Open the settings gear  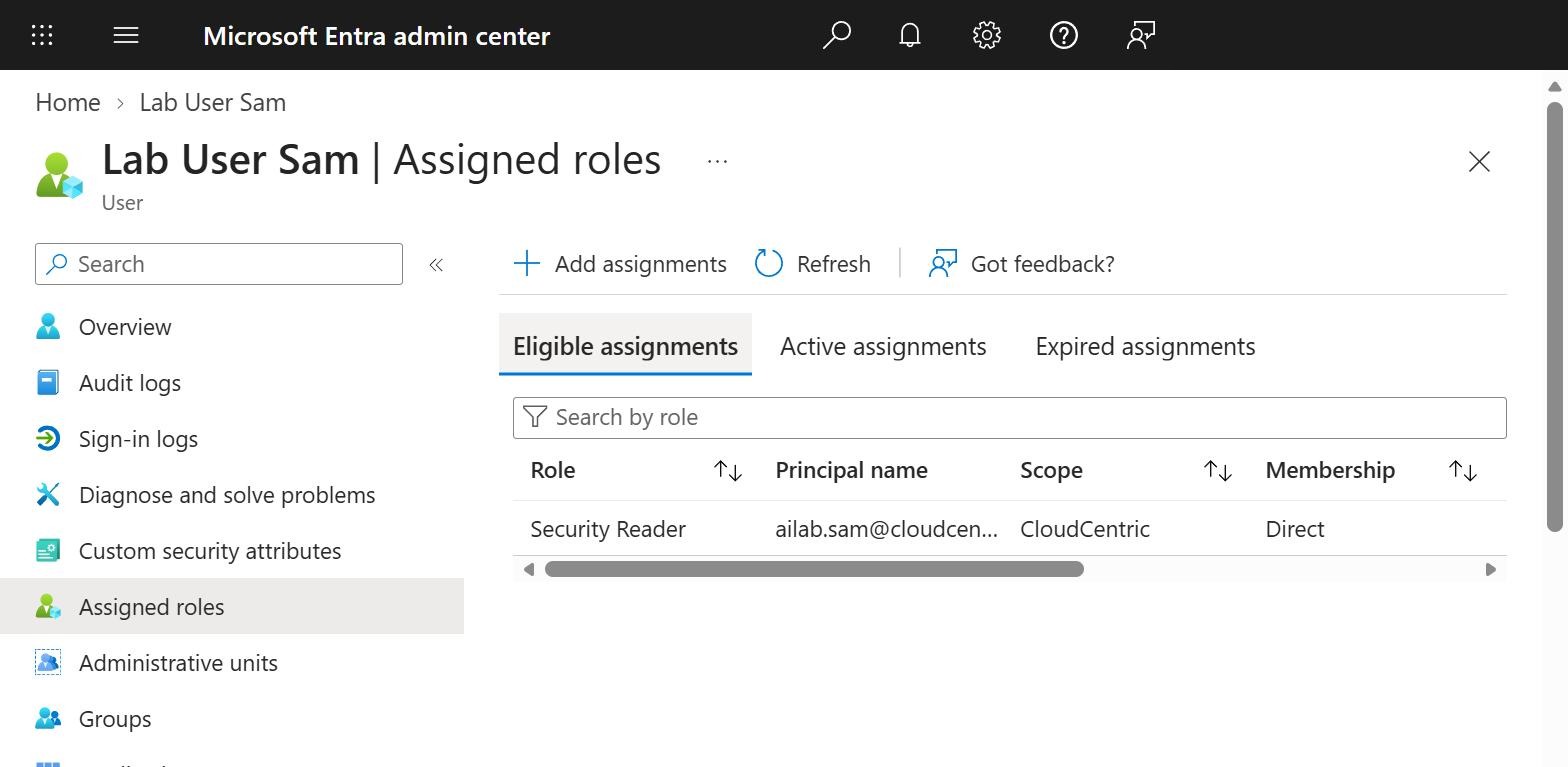[x=987, y=35]
